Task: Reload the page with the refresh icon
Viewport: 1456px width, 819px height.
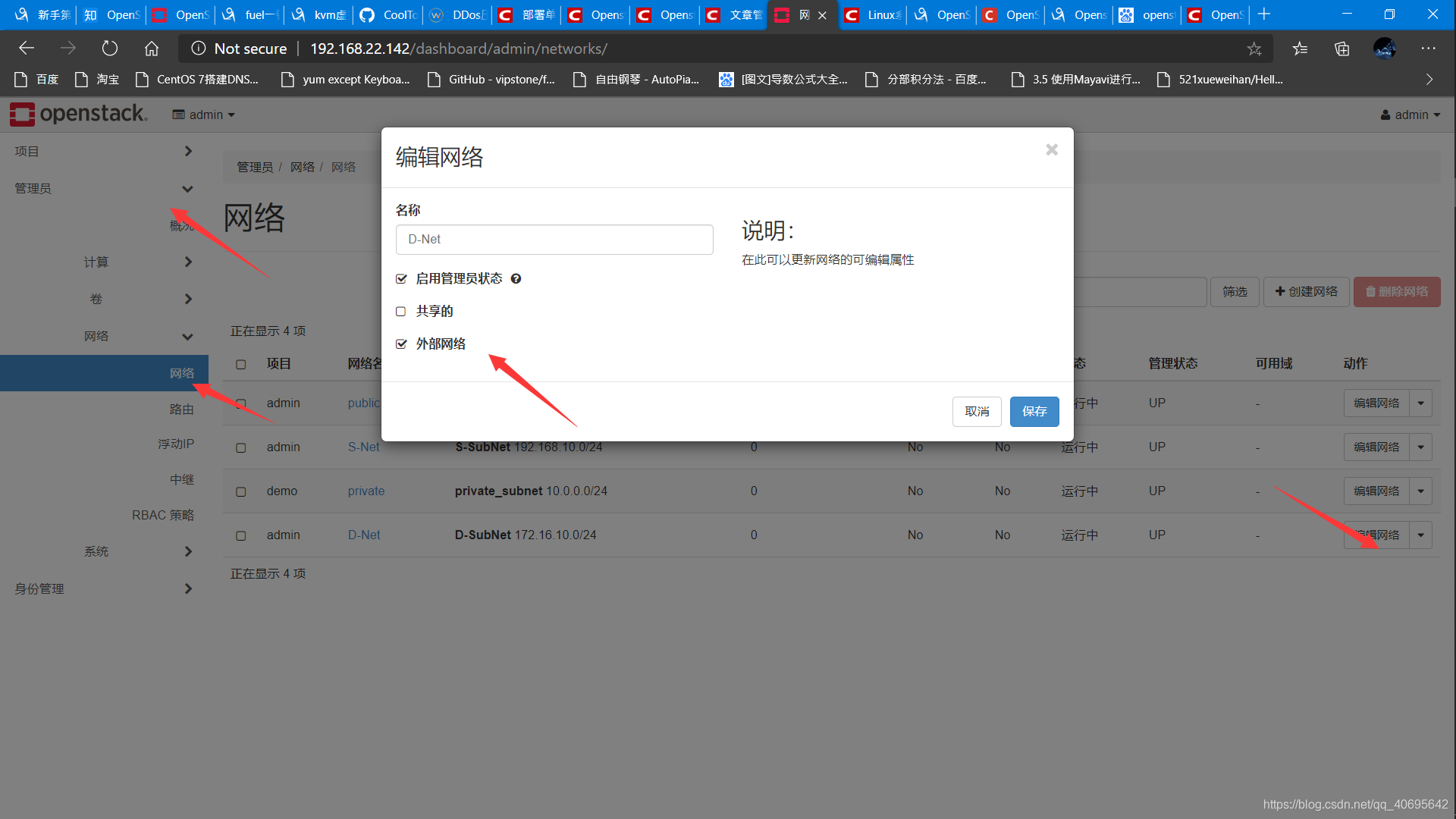Action: tap(110, 49)
